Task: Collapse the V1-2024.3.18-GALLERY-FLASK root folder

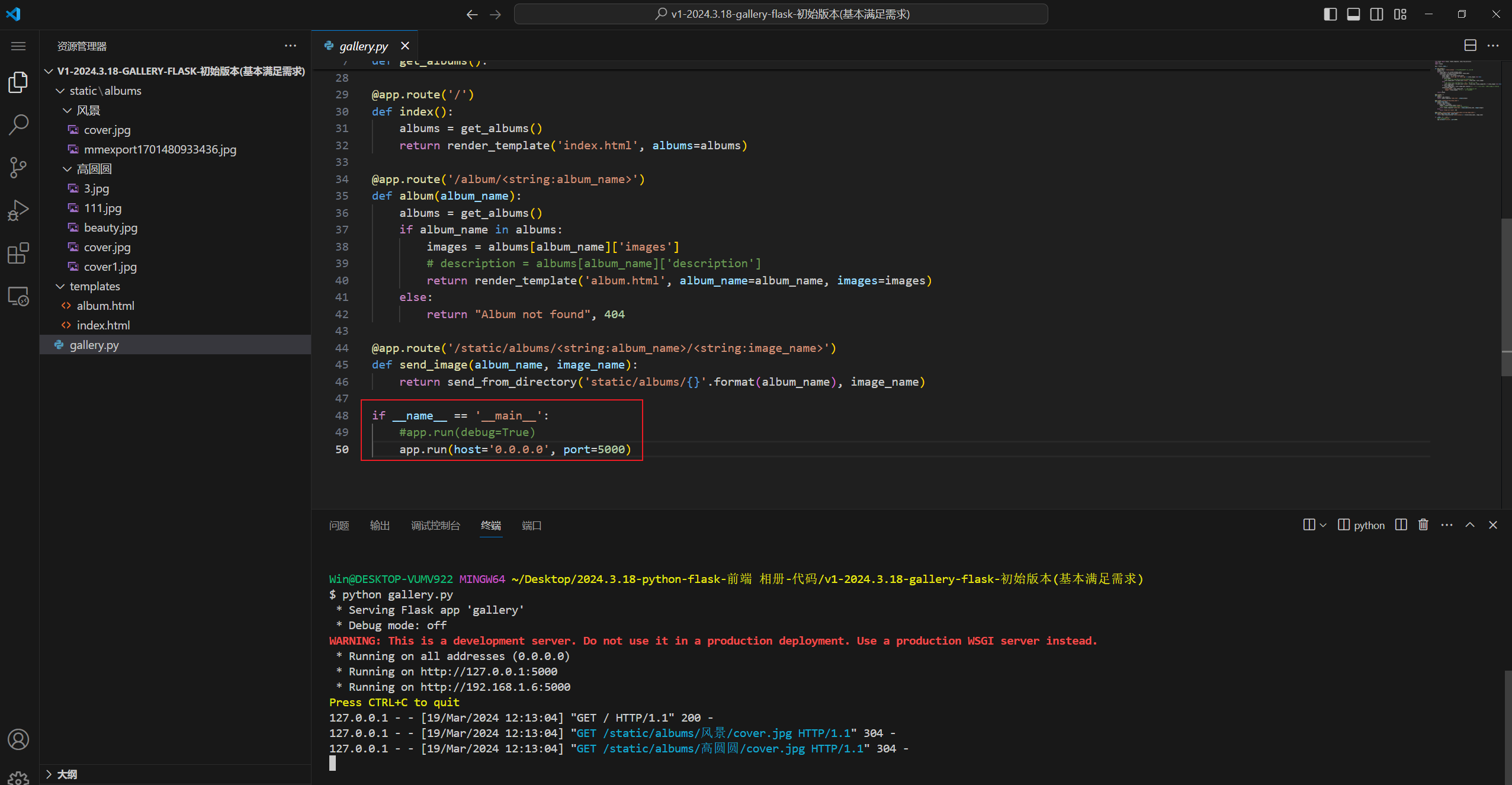Action: (x=175, y=71)
